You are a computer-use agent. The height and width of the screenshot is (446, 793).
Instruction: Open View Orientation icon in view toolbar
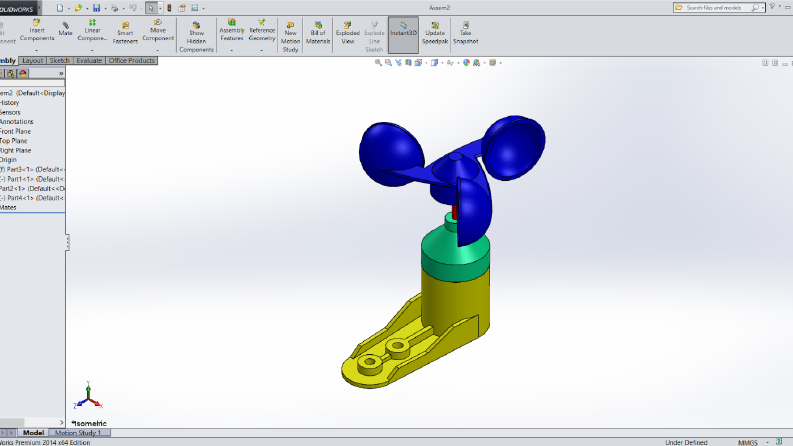[x=418, y=63]
